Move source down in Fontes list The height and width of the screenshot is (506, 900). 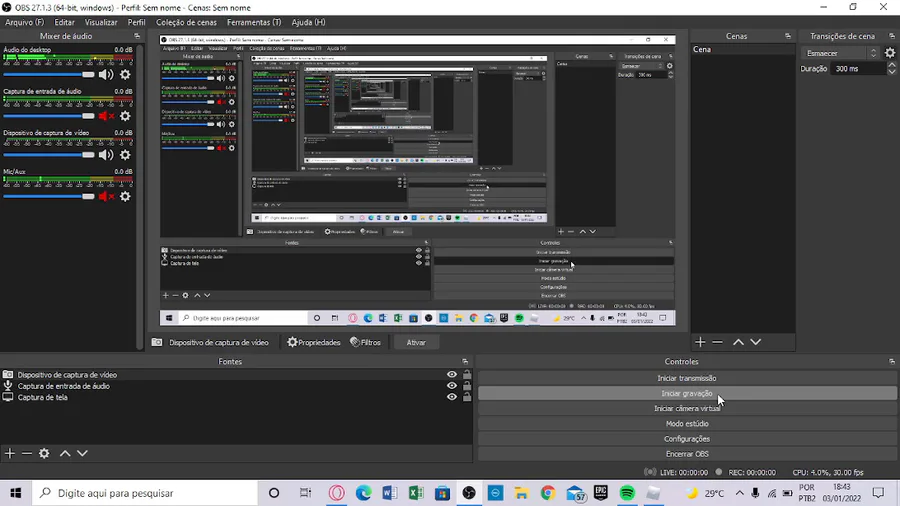82,453
